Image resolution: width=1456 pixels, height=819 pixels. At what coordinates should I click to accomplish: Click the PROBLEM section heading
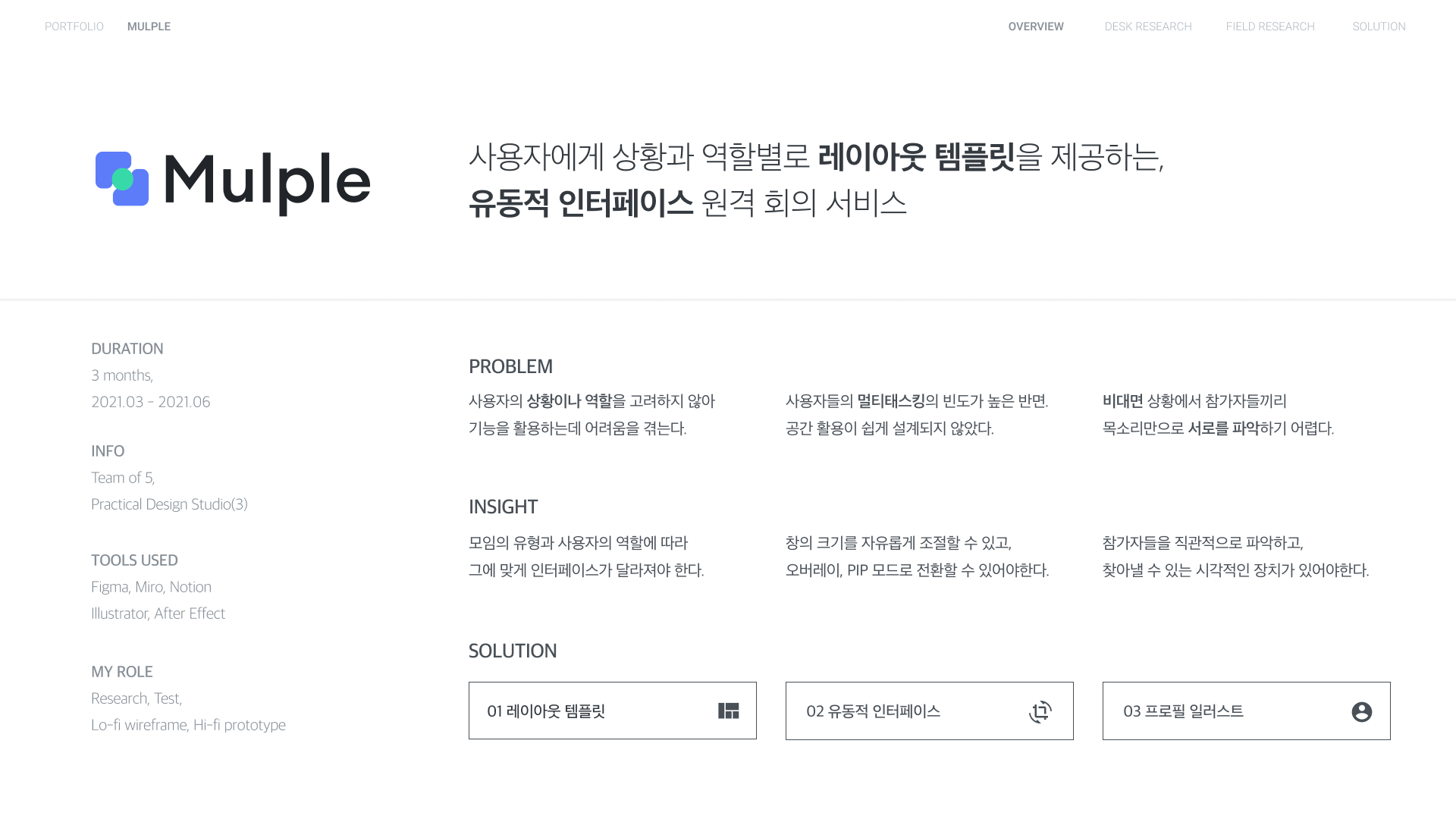(510, 366)
